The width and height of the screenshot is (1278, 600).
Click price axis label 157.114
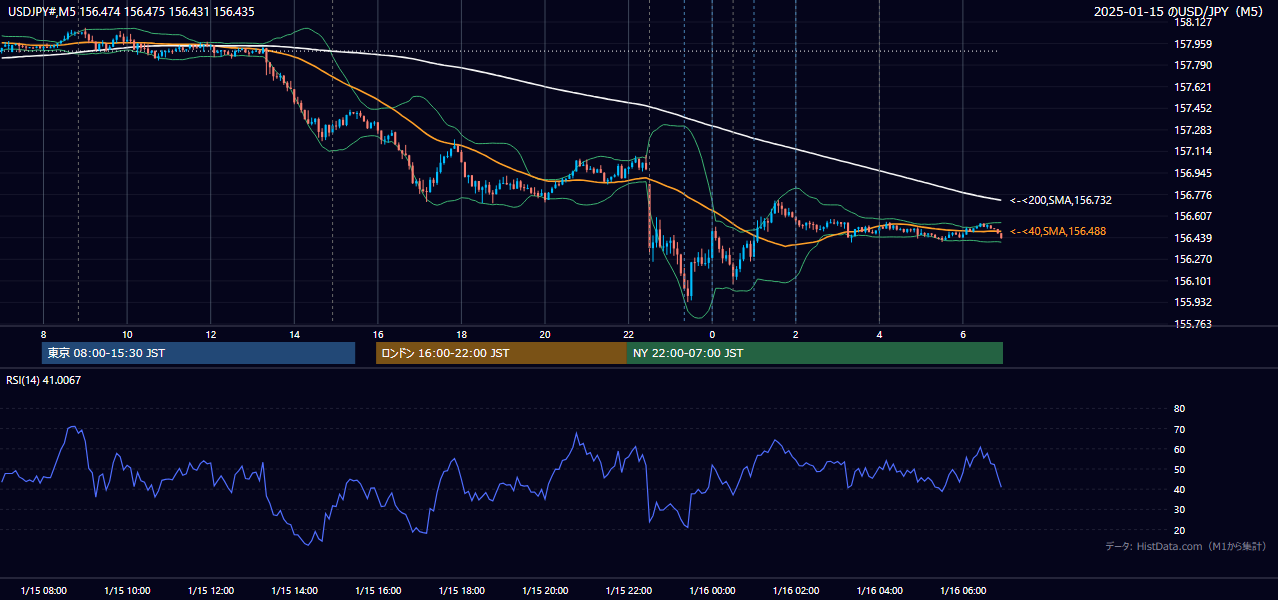click(1193, 151)
